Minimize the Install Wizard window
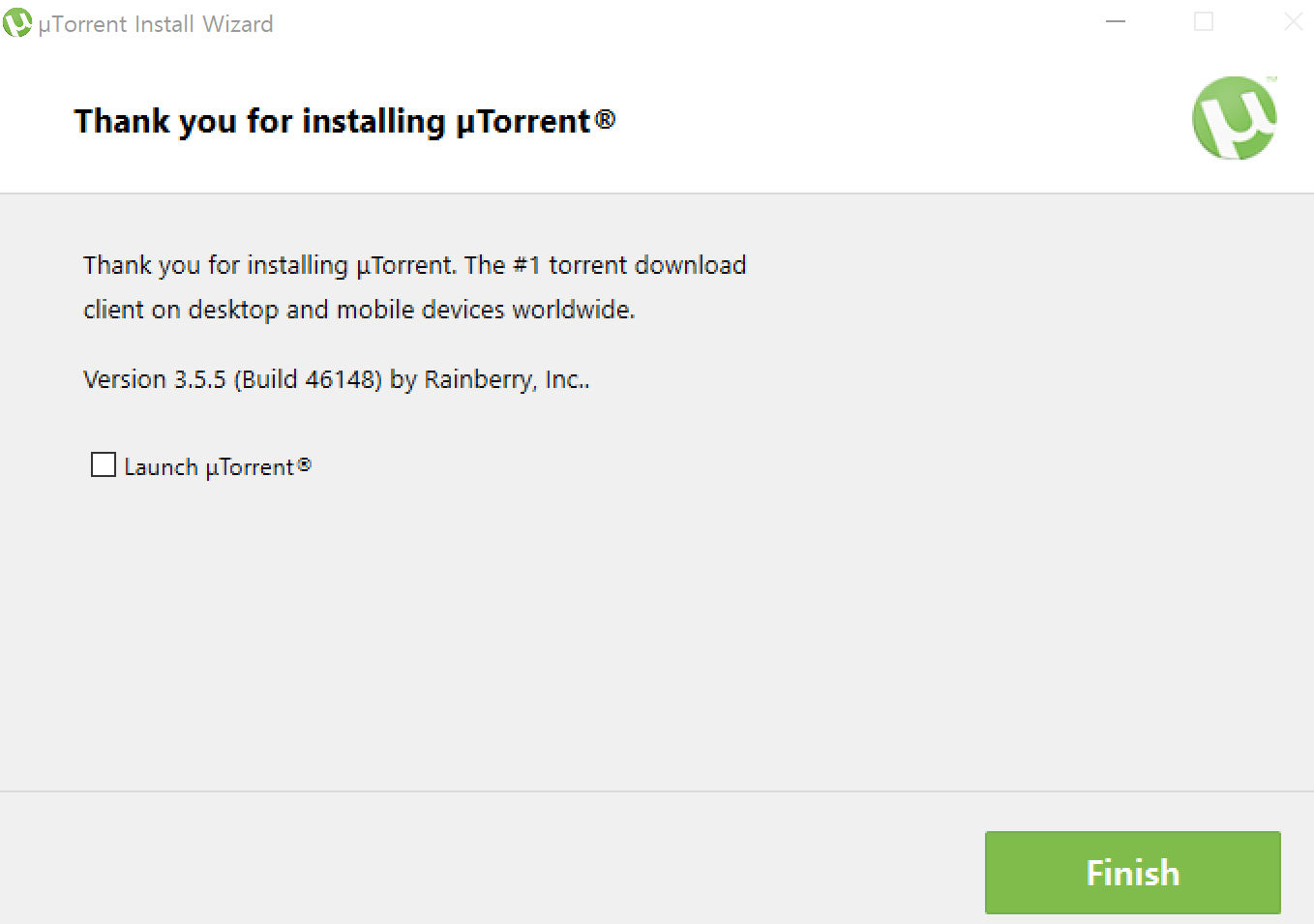The width and height of the screenshot is (1314, 924). pos(1116,21)
